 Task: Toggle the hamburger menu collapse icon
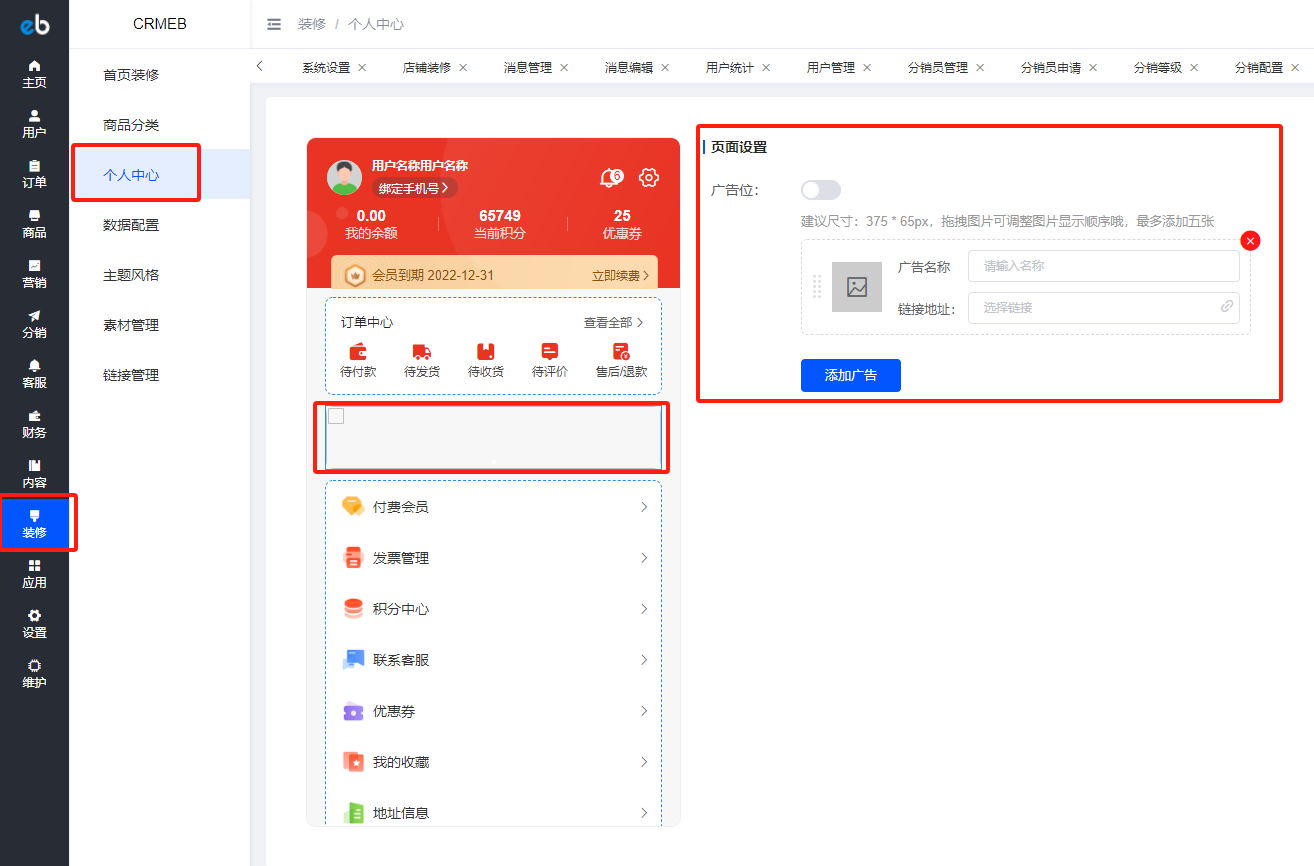tap(274, 24)
